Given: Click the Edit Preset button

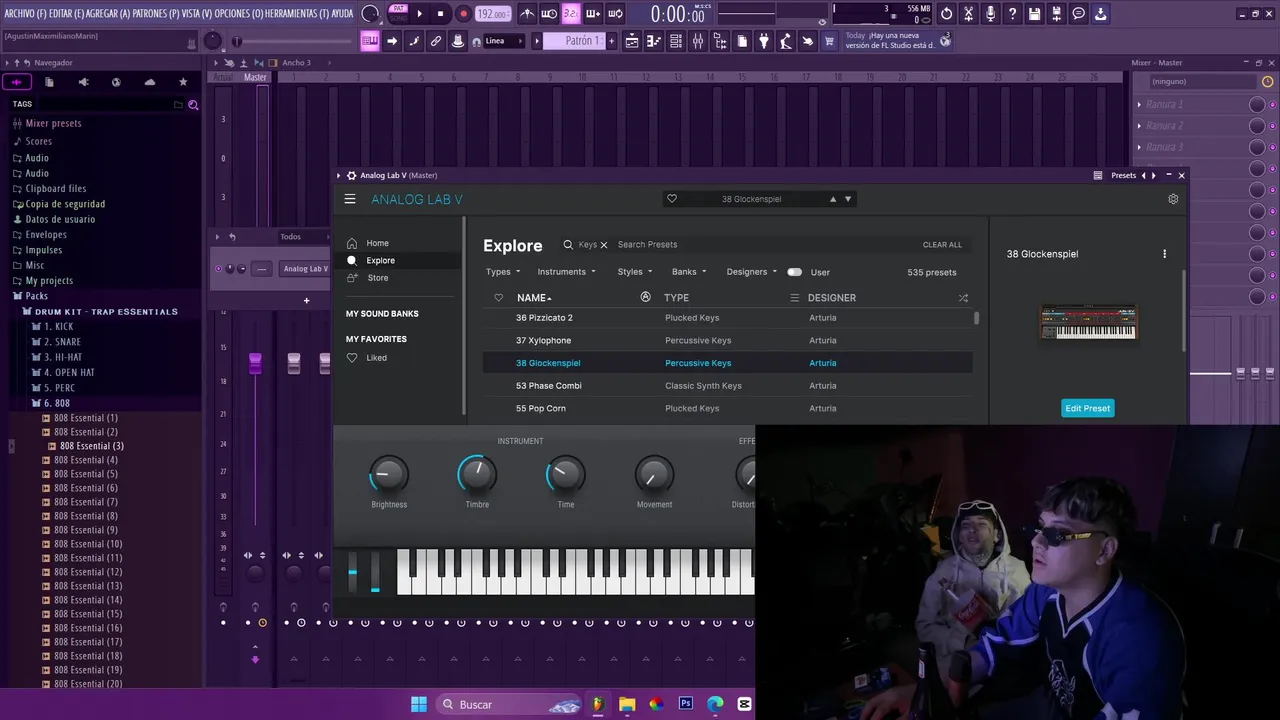Looking at the screenshot, I should 1087,408.
